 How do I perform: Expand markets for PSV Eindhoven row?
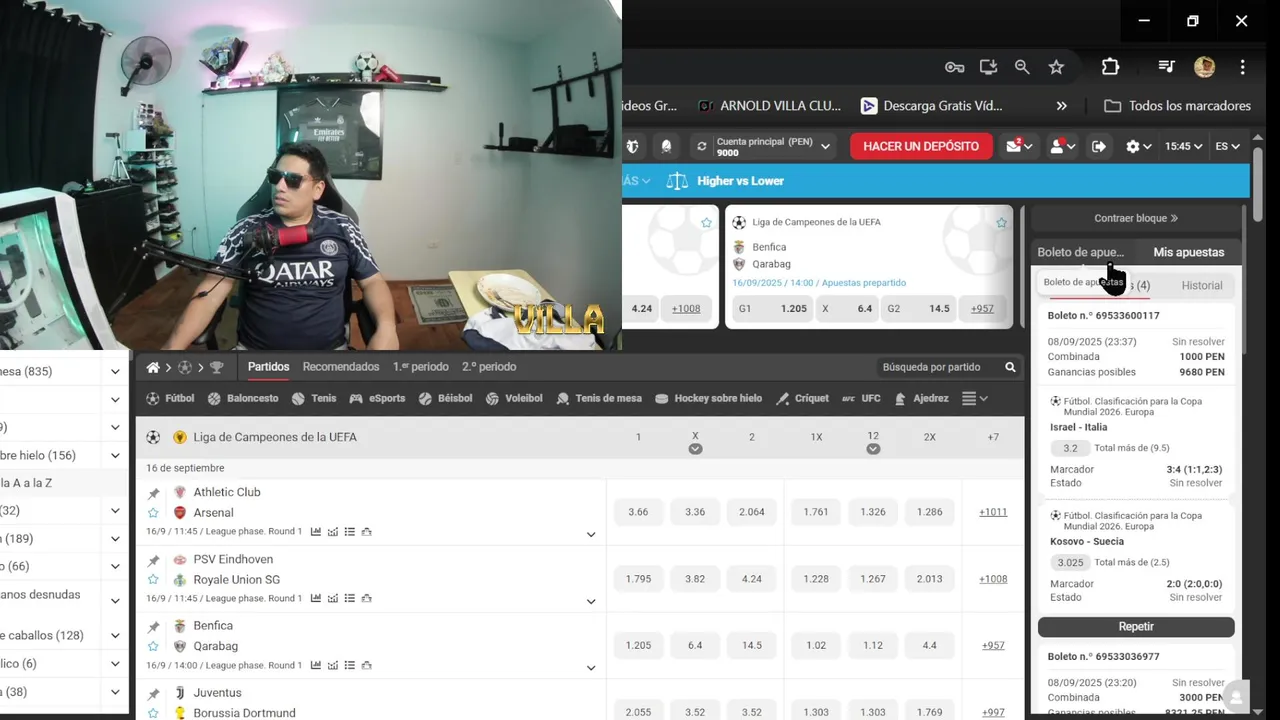click(591, 601)
